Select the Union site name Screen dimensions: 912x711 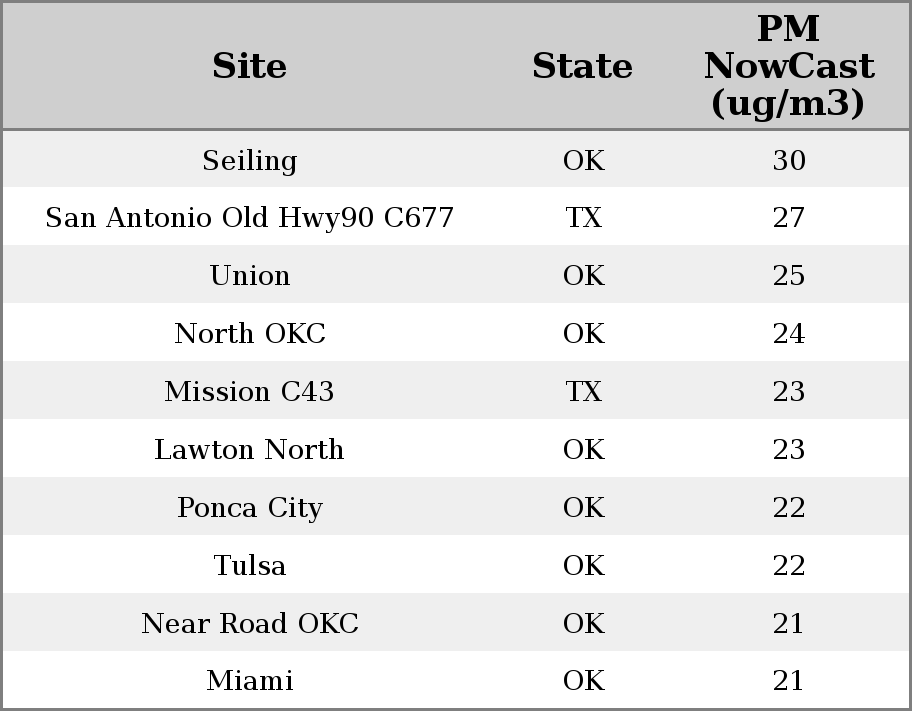(x=250, y=276)
